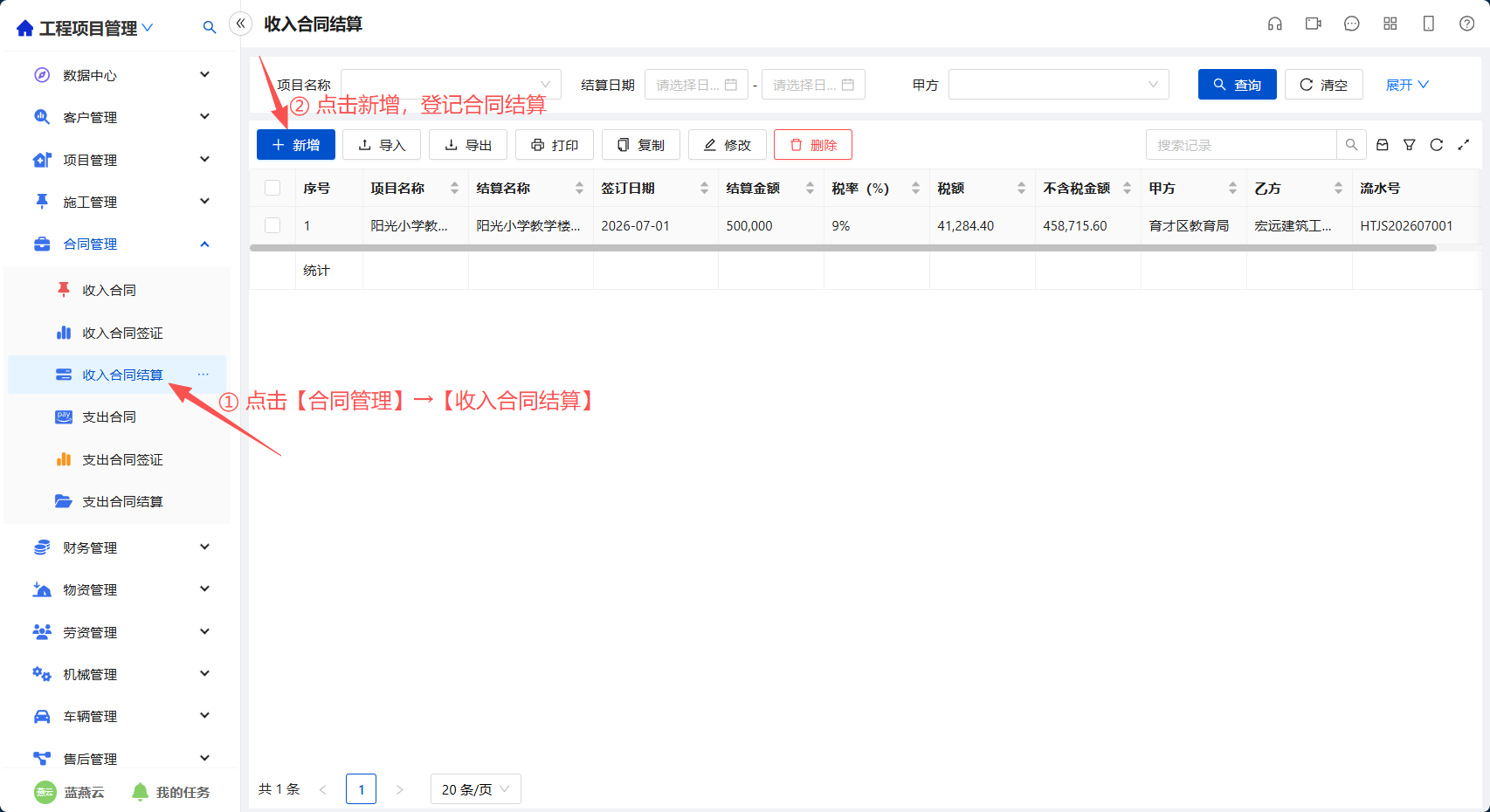Click the green 蓝燕云 avatar icon
This screenshot has width=1490, height=812.
click(x=45, y=792)
